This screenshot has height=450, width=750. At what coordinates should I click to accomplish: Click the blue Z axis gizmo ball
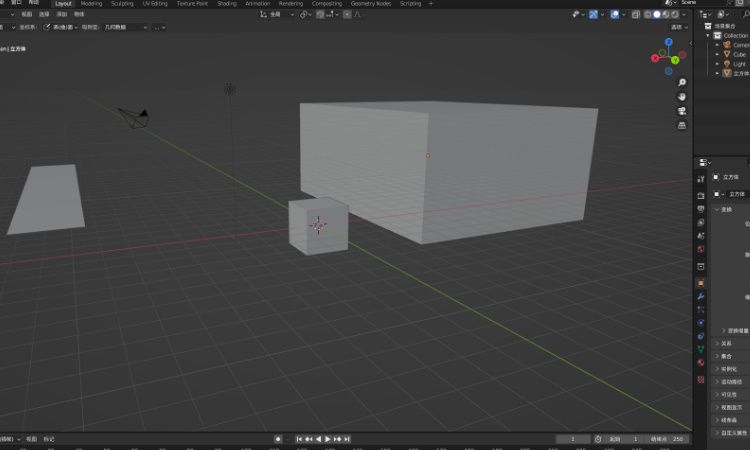tap(668, 43)
